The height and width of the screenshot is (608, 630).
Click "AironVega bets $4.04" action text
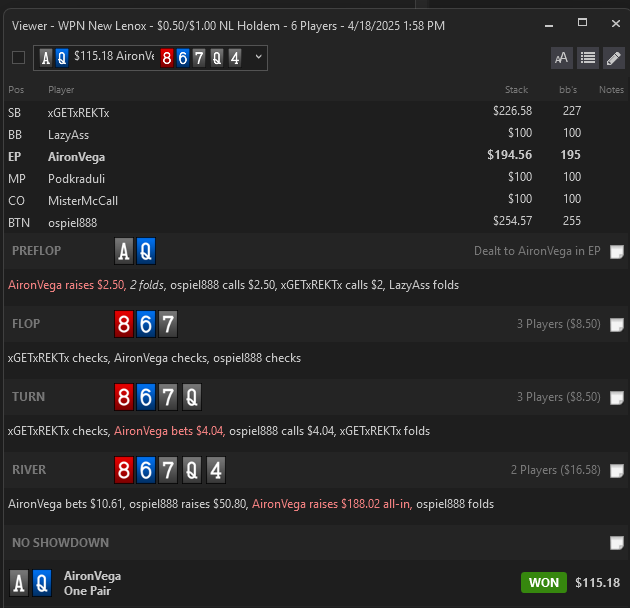(x=169, y=431)
